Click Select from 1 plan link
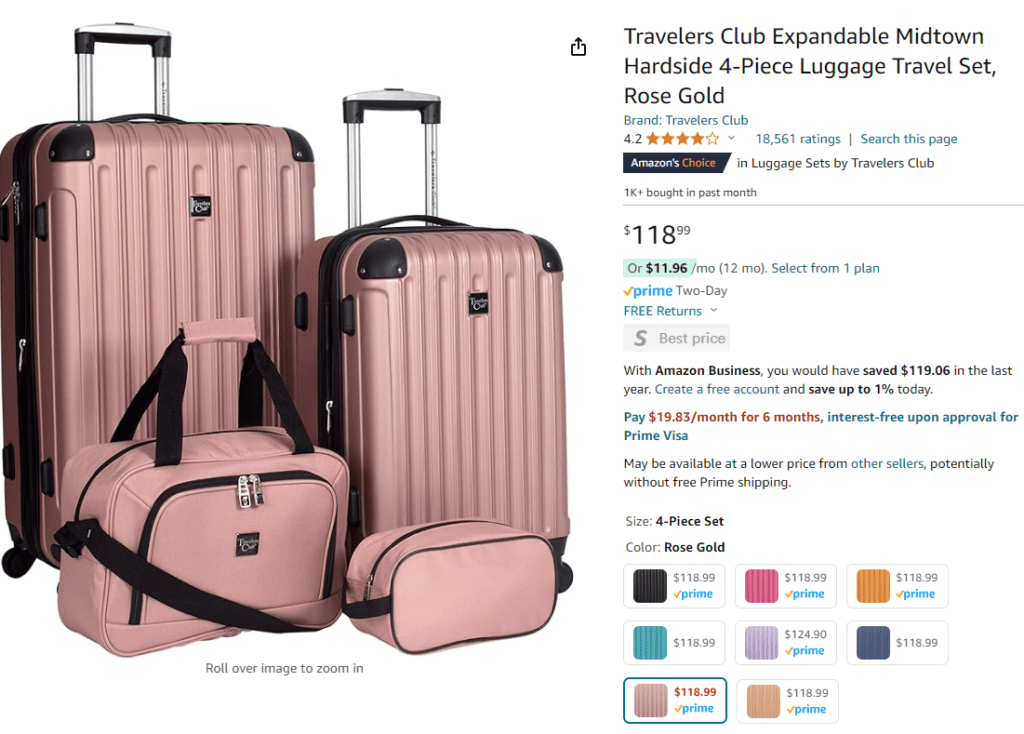The height and width of the screenshot is (734, 1024). click(826, 268)
